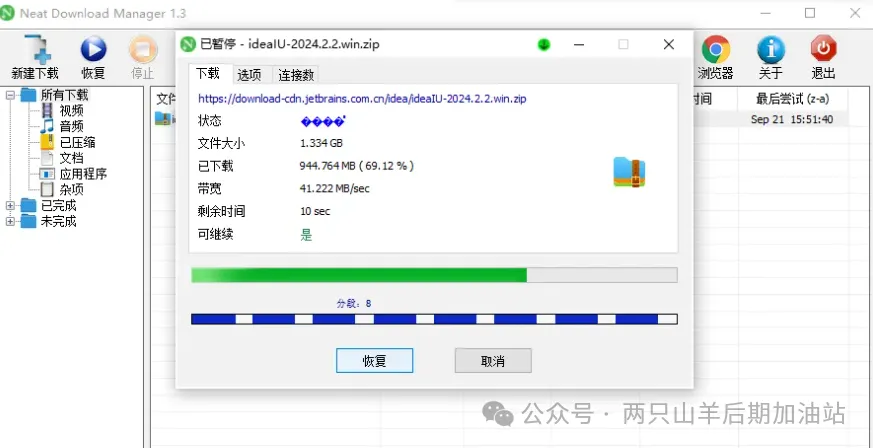Expand the Incomplete (未完成) tree node
The image size is (873, 448).
pos(10,221)
